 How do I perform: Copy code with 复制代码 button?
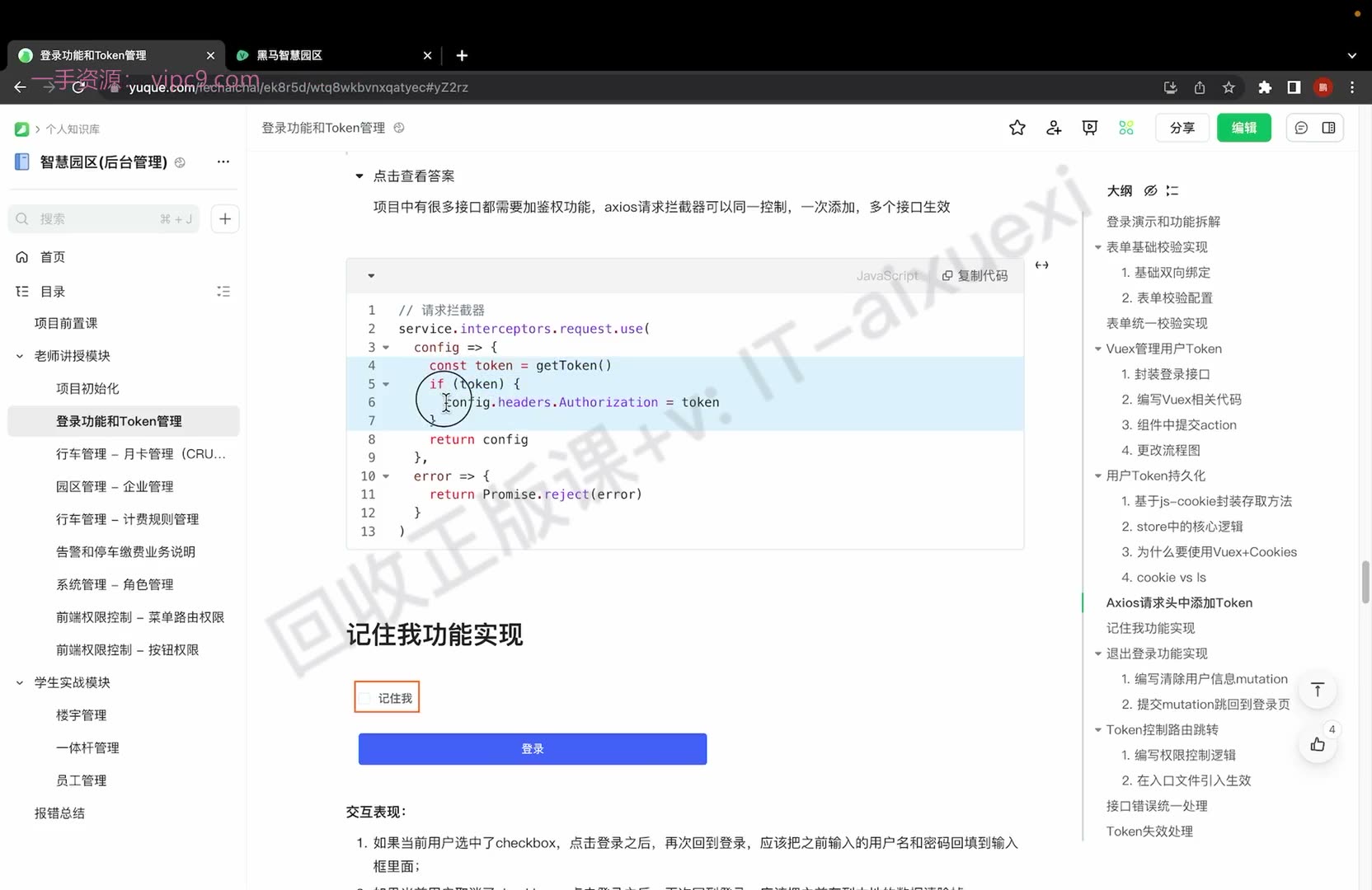click(x=975, y=275)
